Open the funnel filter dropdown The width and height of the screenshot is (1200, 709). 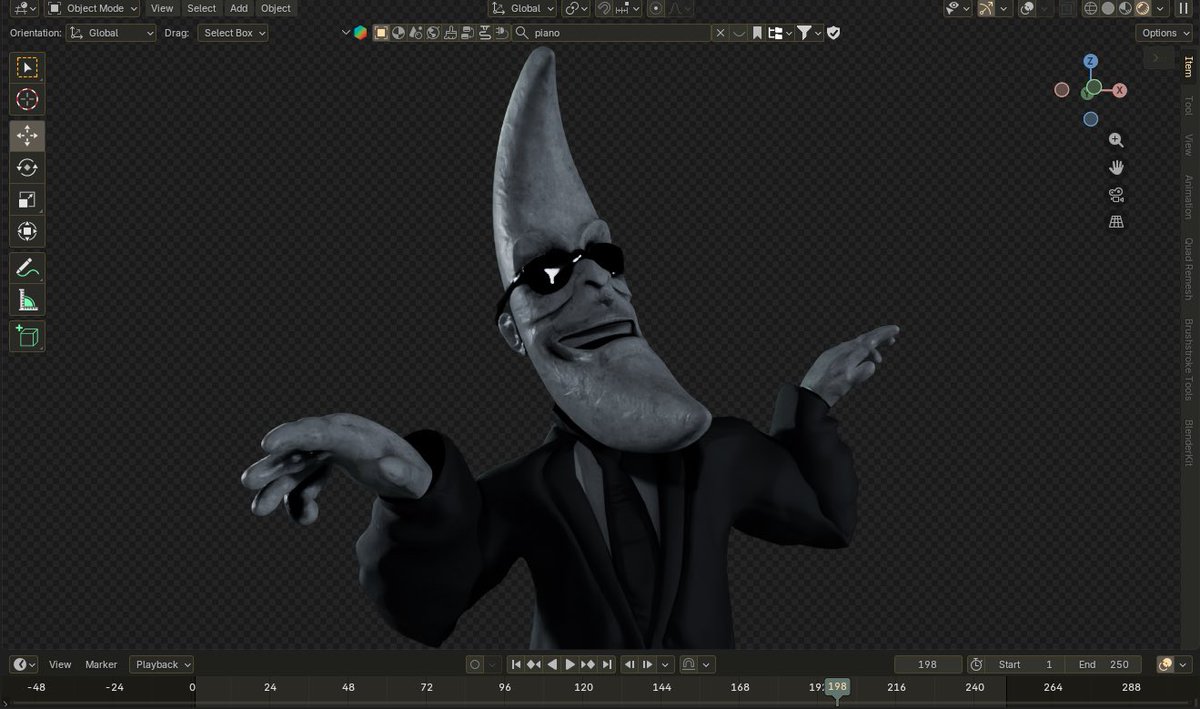[809, 33]
